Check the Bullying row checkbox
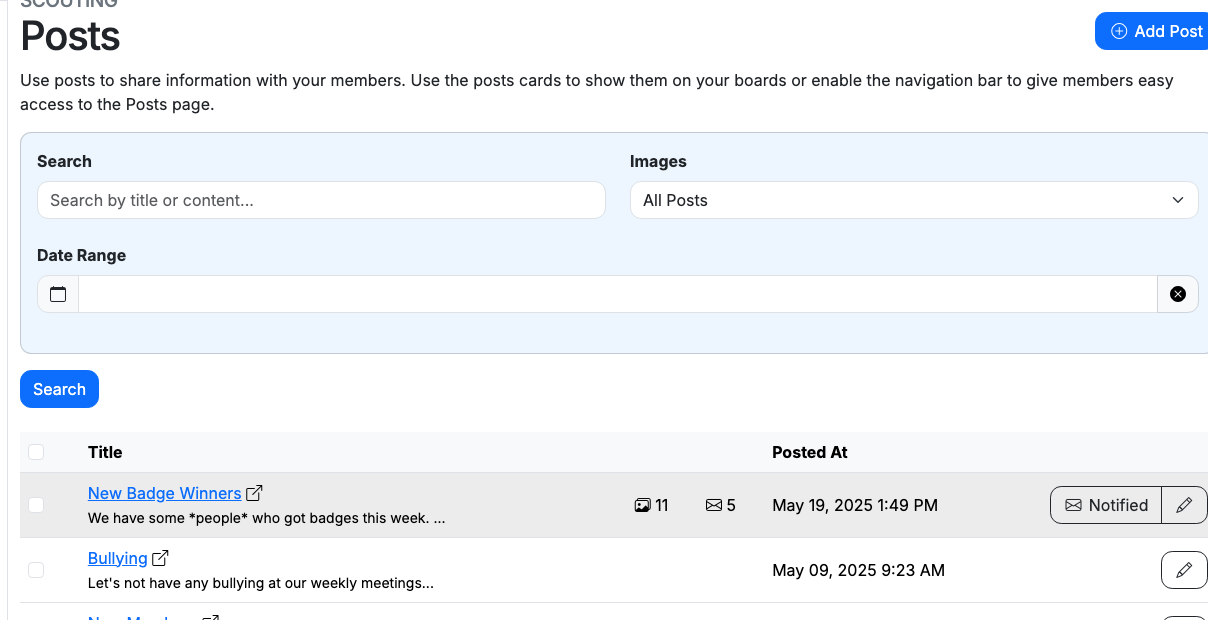Viewport: 1208px width, 620px height. tap(36, 569)
